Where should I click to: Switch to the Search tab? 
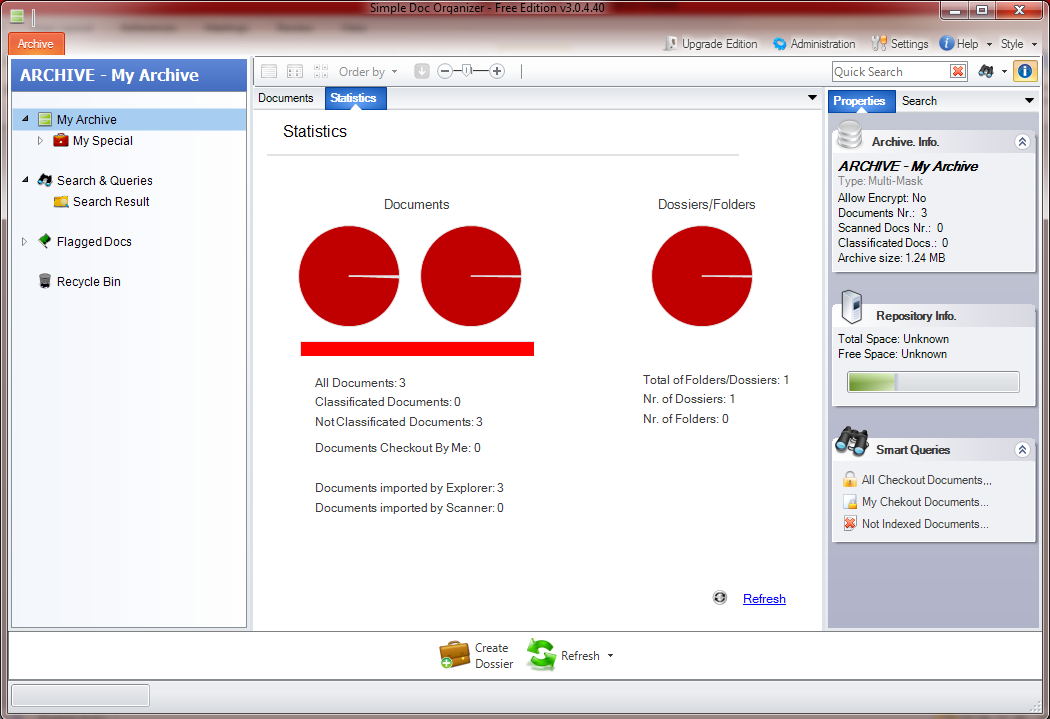(919, 100)
